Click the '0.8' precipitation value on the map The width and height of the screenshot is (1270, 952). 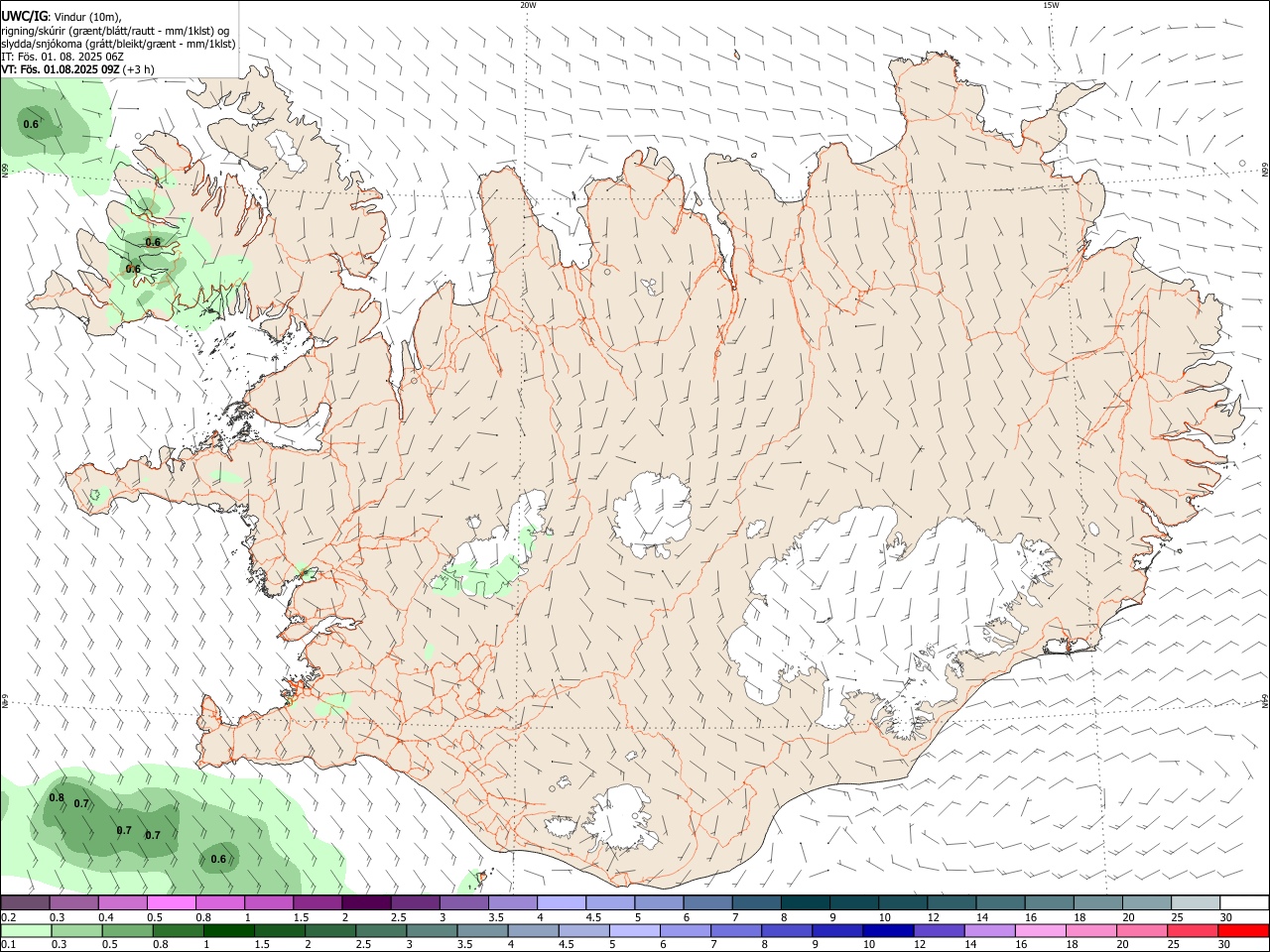click(x=57, y=798)
